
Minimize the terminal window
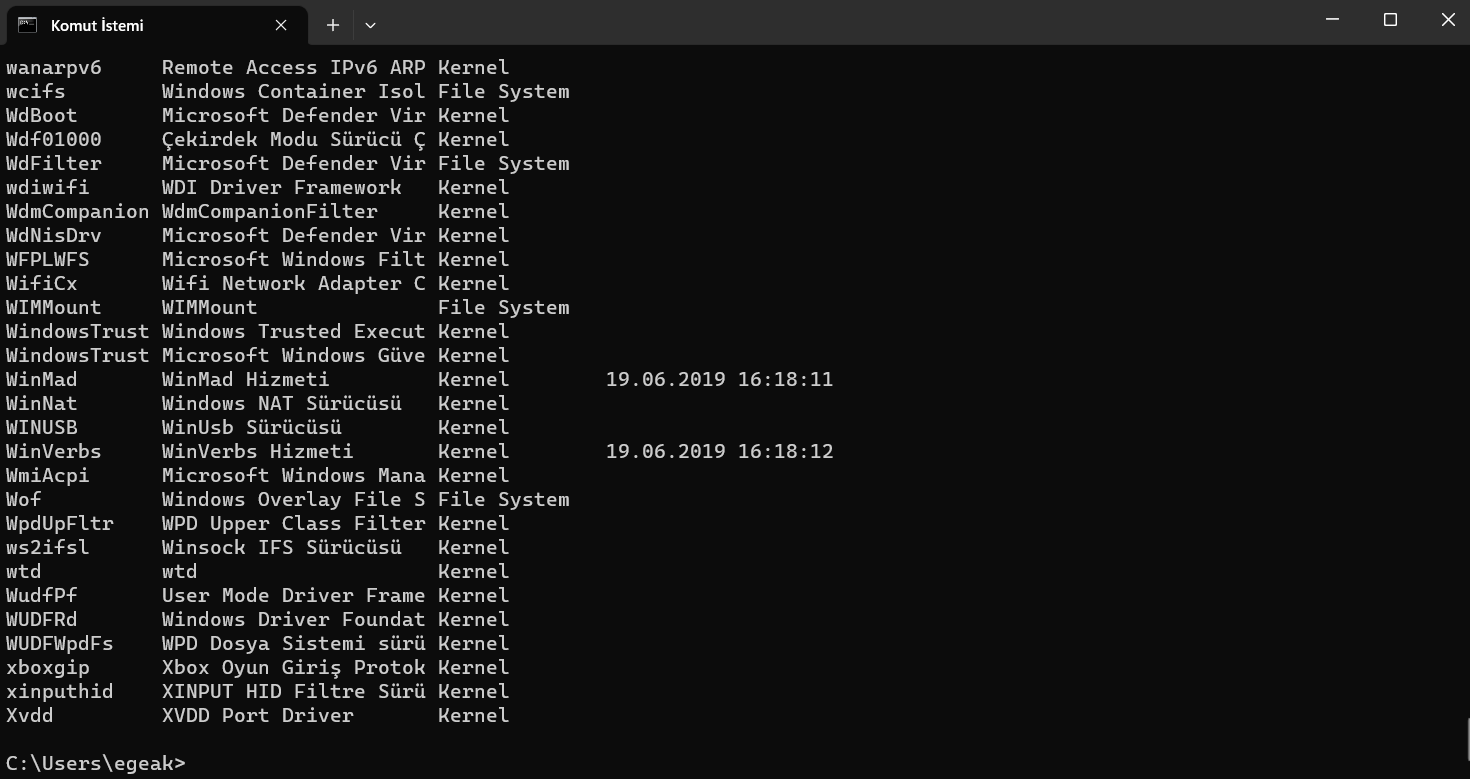pyautogui.click(x=1331, y=20)
